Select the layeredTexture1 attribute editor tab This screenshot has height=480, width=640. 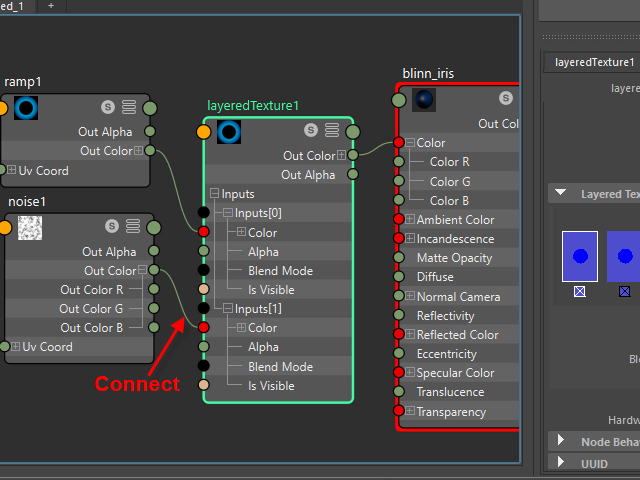[x=595, y=62]
